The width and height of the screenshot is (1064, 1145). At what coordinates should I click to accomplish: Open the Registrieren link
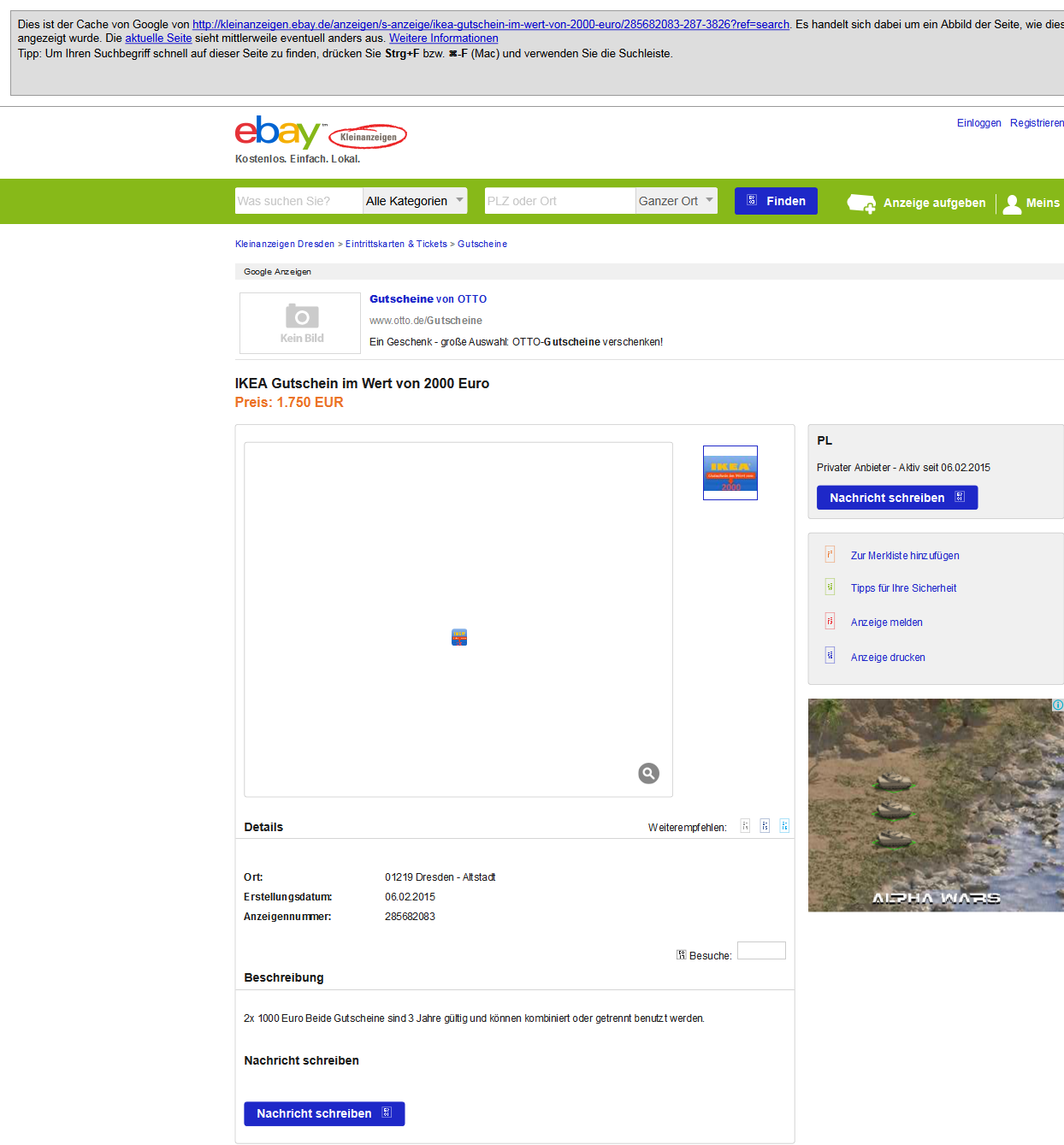[x=1036, y=123]
